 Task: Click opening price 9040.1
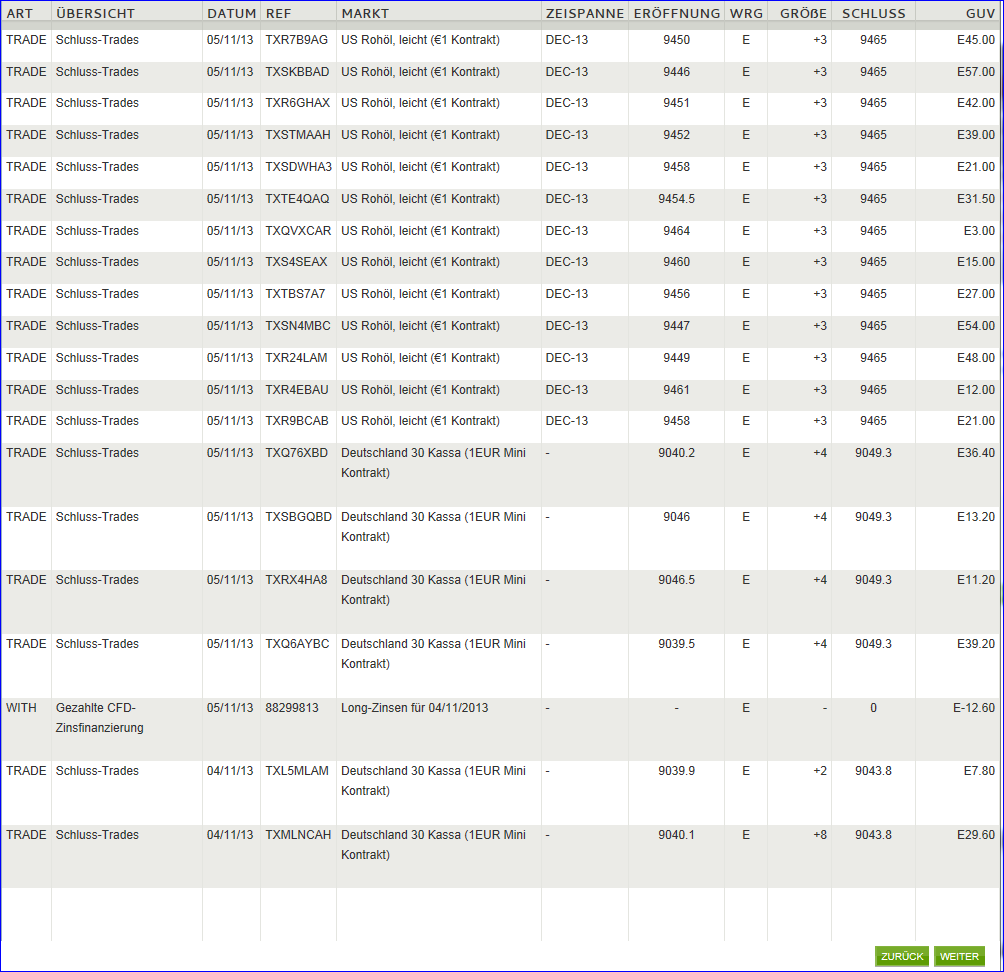[x=676, y=834]
